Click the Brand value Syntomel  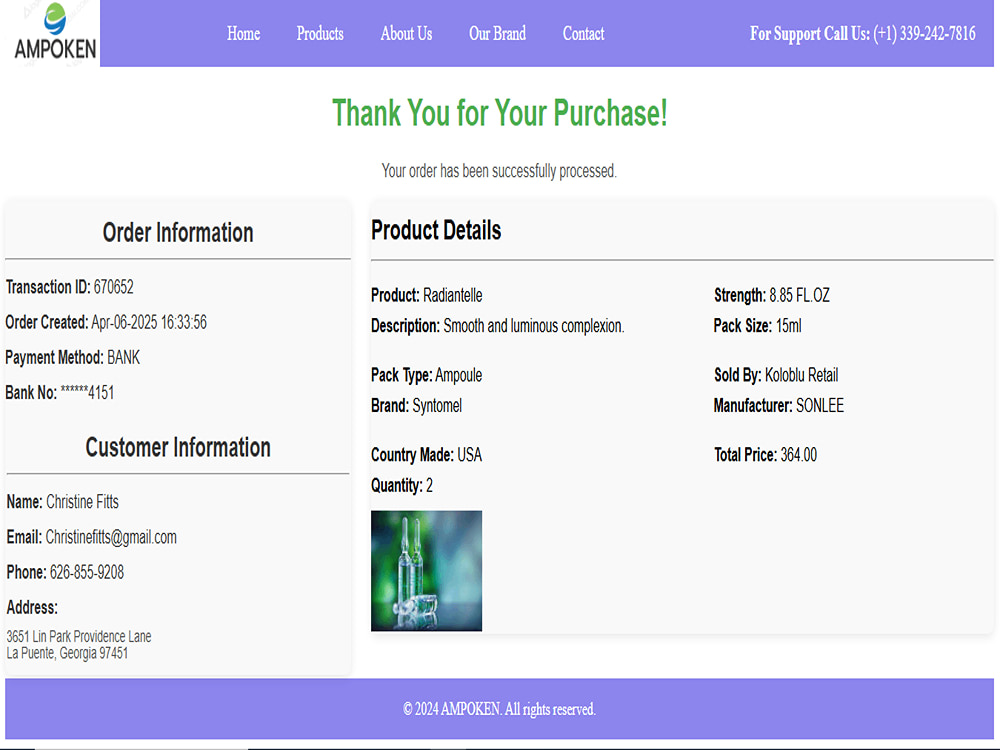click(x=437, y=406)
